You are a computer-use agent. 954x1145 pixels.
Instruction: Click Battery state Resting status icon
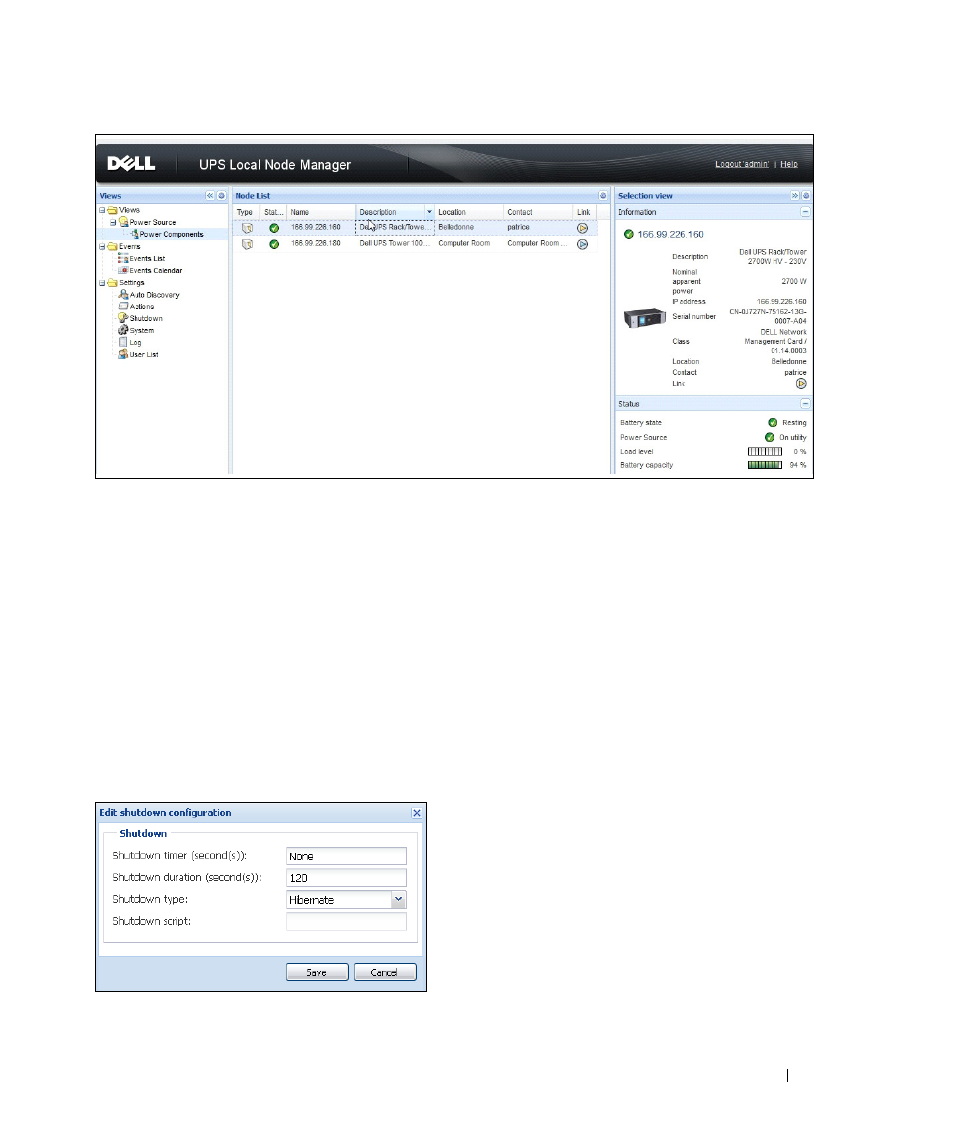[x=773, y=422]
